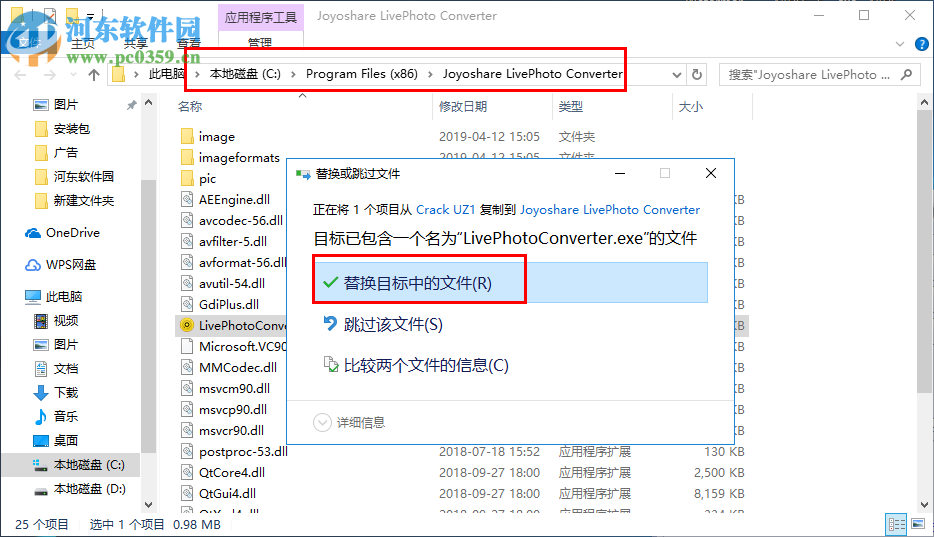This screenshot has height=537, width=934.
Task: Click the Forward navigation arrow
Action: pos(50,74)
